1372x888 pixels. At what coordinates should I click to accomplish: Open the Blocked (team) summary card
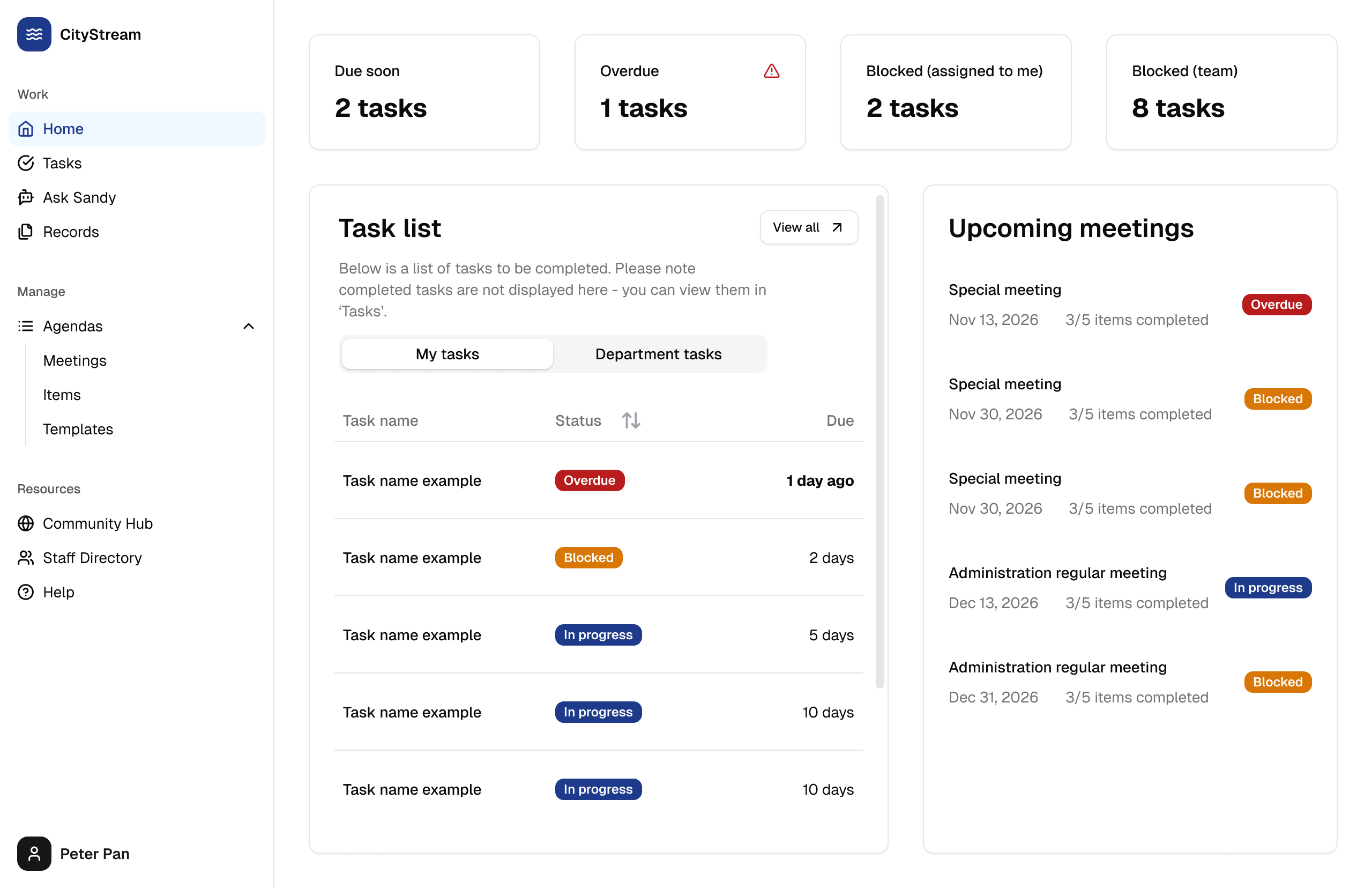point(1221,92)
